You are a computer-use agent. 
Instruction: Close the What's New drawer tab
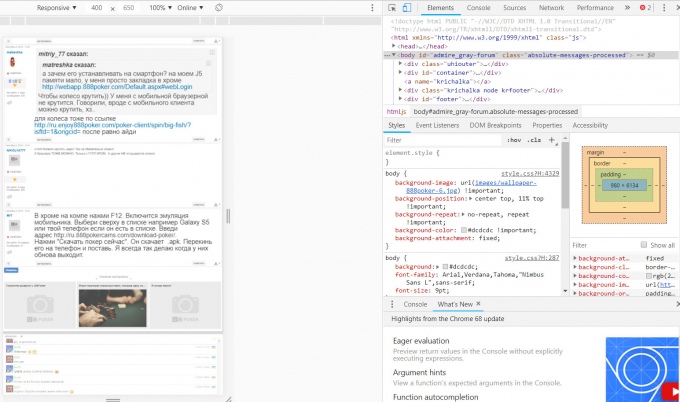[x=478, y=304]
